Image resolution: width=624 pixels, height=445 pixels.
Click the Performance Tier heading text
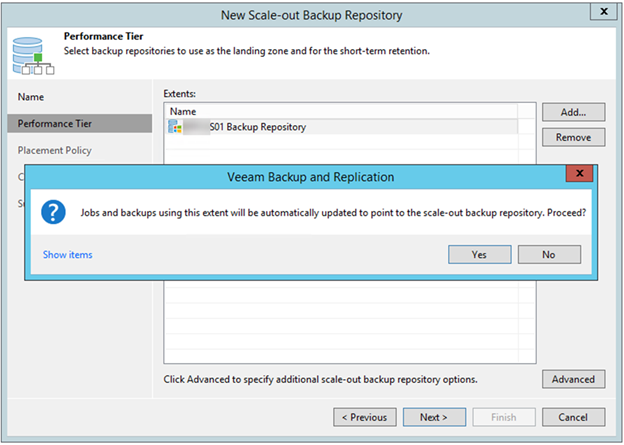(103, 36)
